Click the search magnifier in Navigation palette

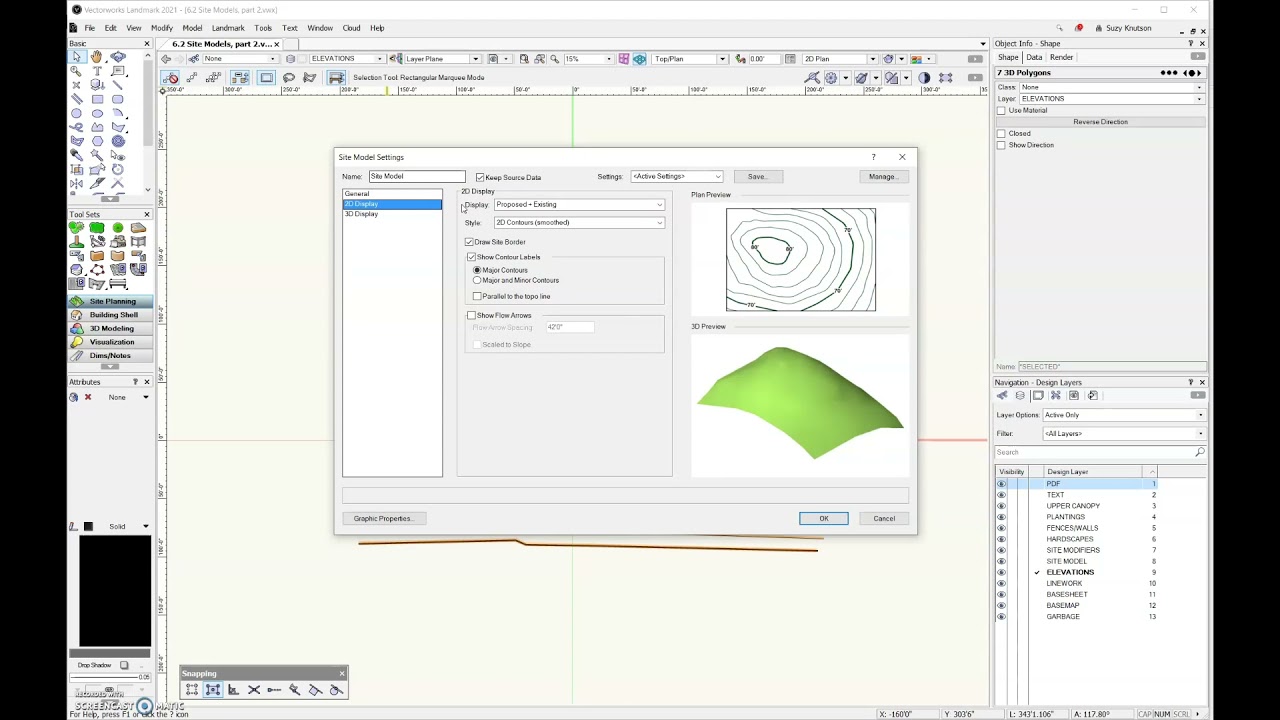click(1200, 452)
